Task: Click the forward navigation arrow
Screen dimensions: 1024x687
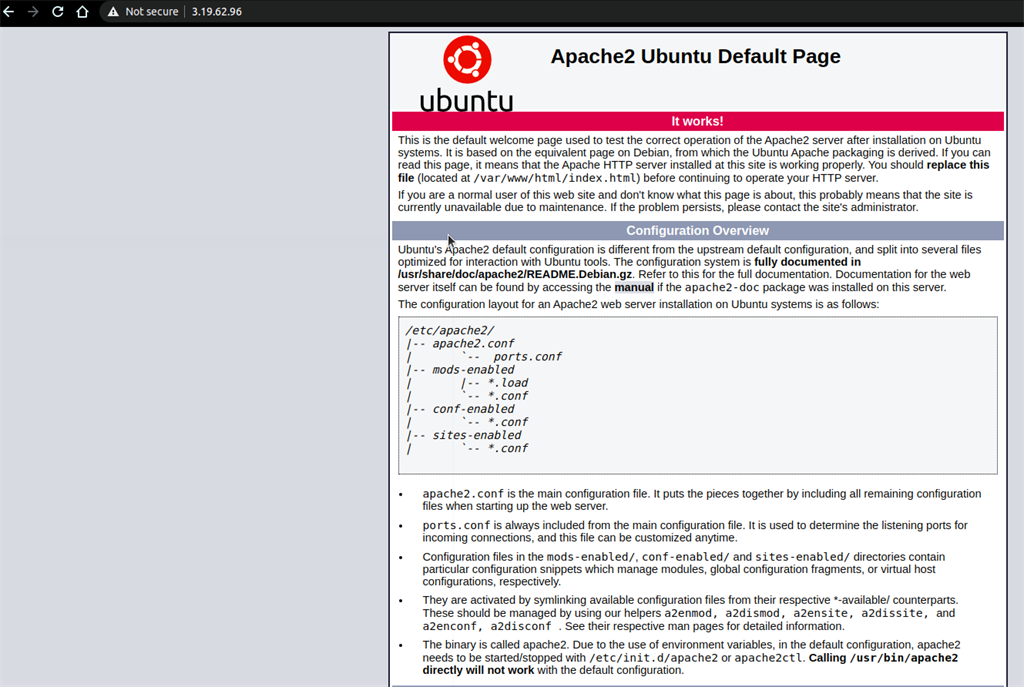Action: [33, 12]
